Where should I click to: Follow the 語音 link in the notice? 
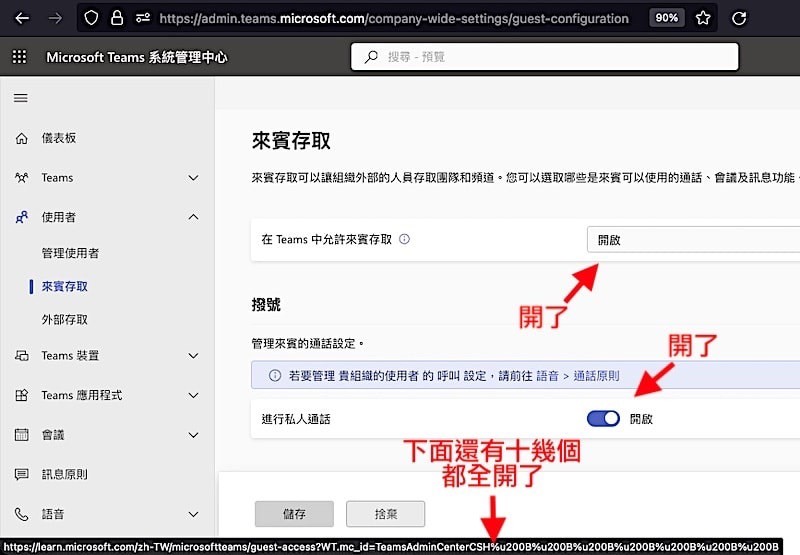[x=547, y=376]
